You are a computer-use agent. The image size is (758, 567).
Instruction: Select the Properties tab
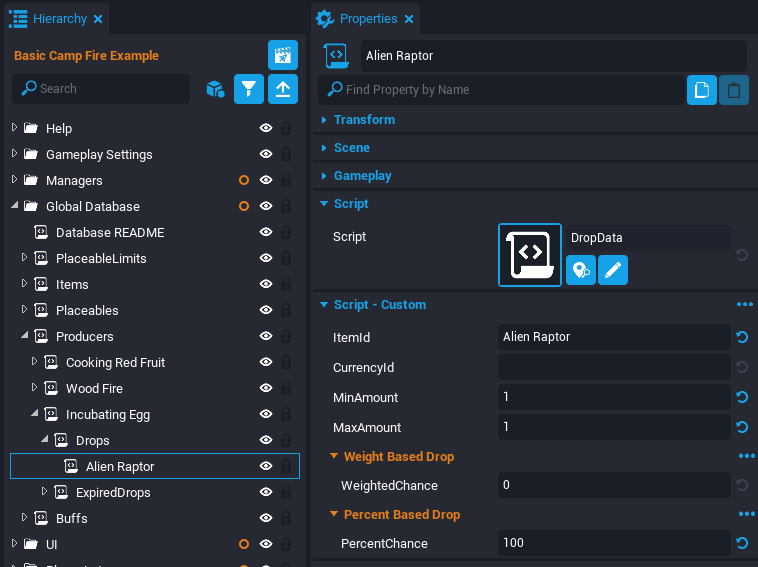[367, 19]
